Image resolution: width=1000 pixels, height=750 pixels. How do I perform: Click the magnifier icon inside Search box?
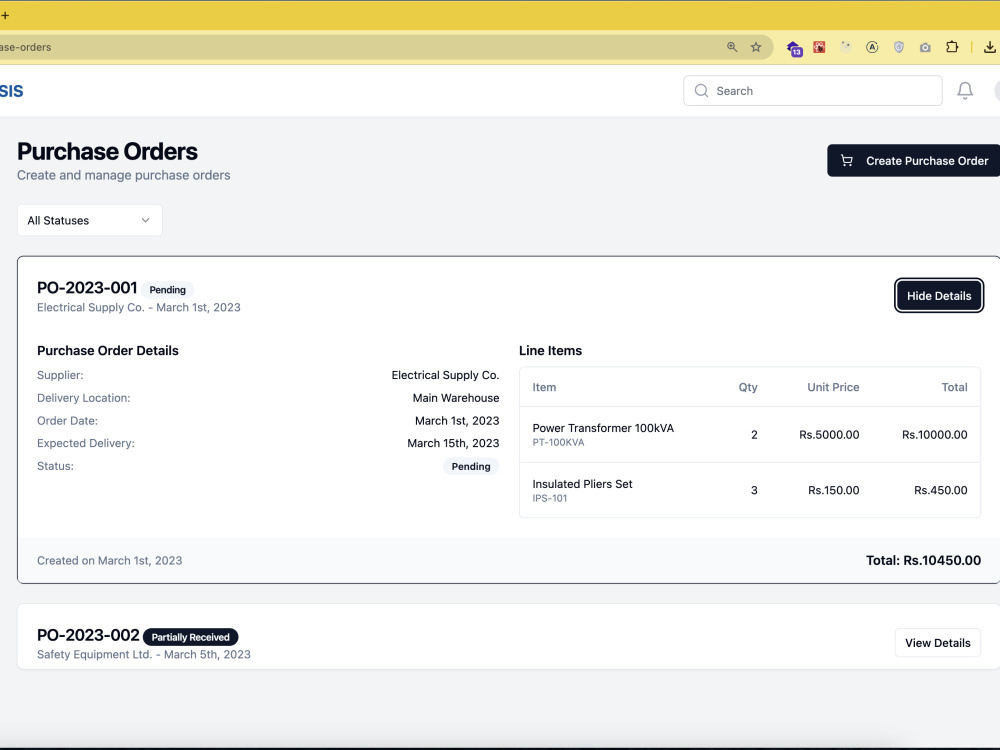(701, 91)
